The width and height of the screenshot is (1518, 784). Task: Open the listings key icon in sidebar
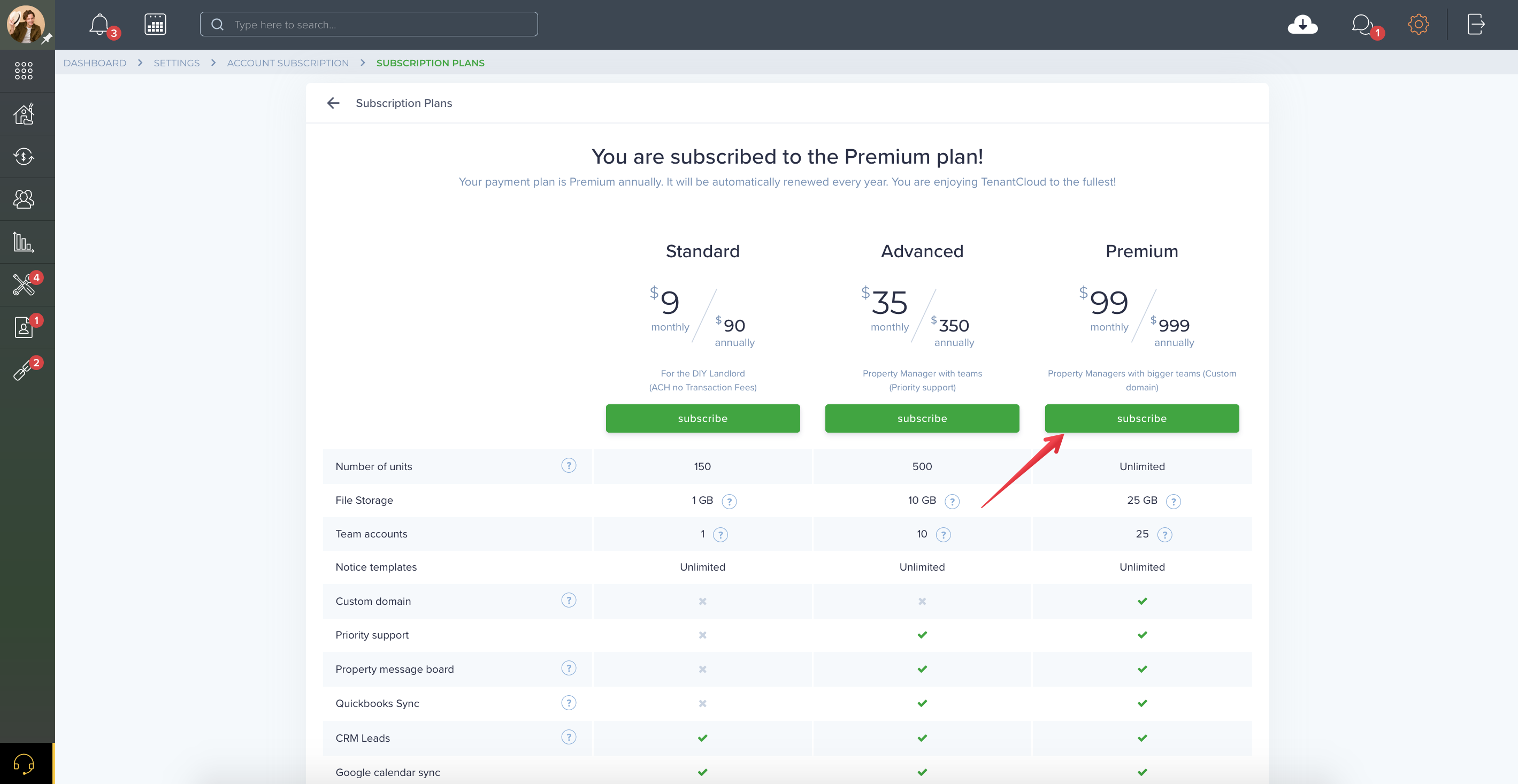(24, 371)
